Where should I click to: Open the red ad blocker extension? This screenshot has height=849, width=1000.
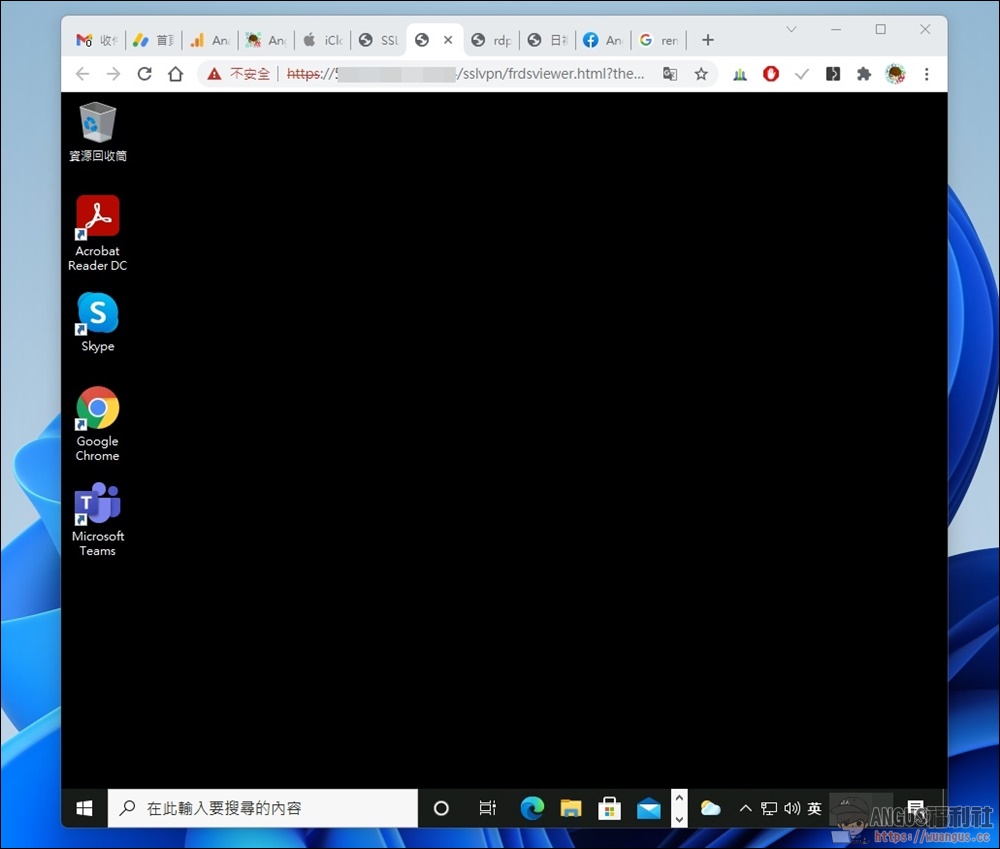coord(770,74)
